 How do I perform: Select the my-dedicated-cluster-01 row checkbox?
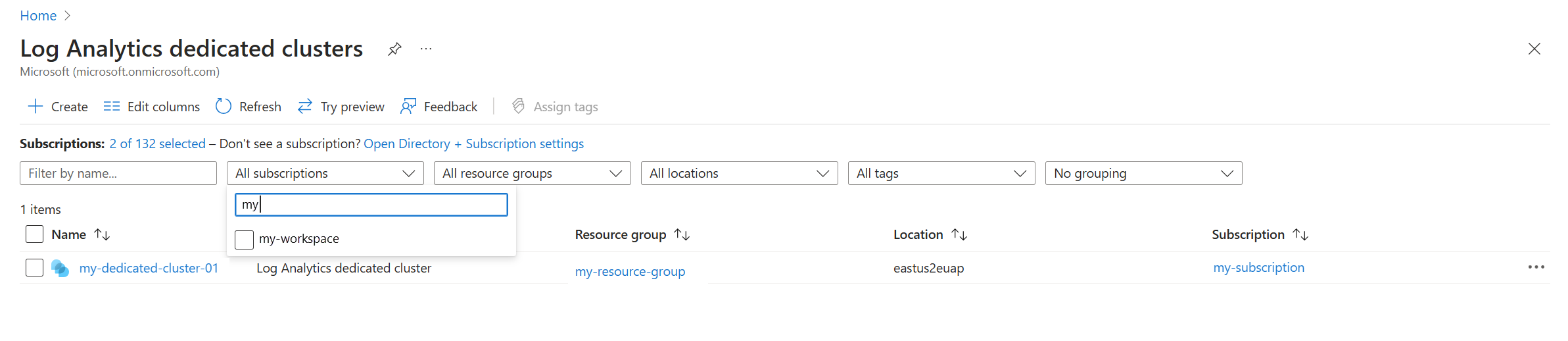point(34,268)
